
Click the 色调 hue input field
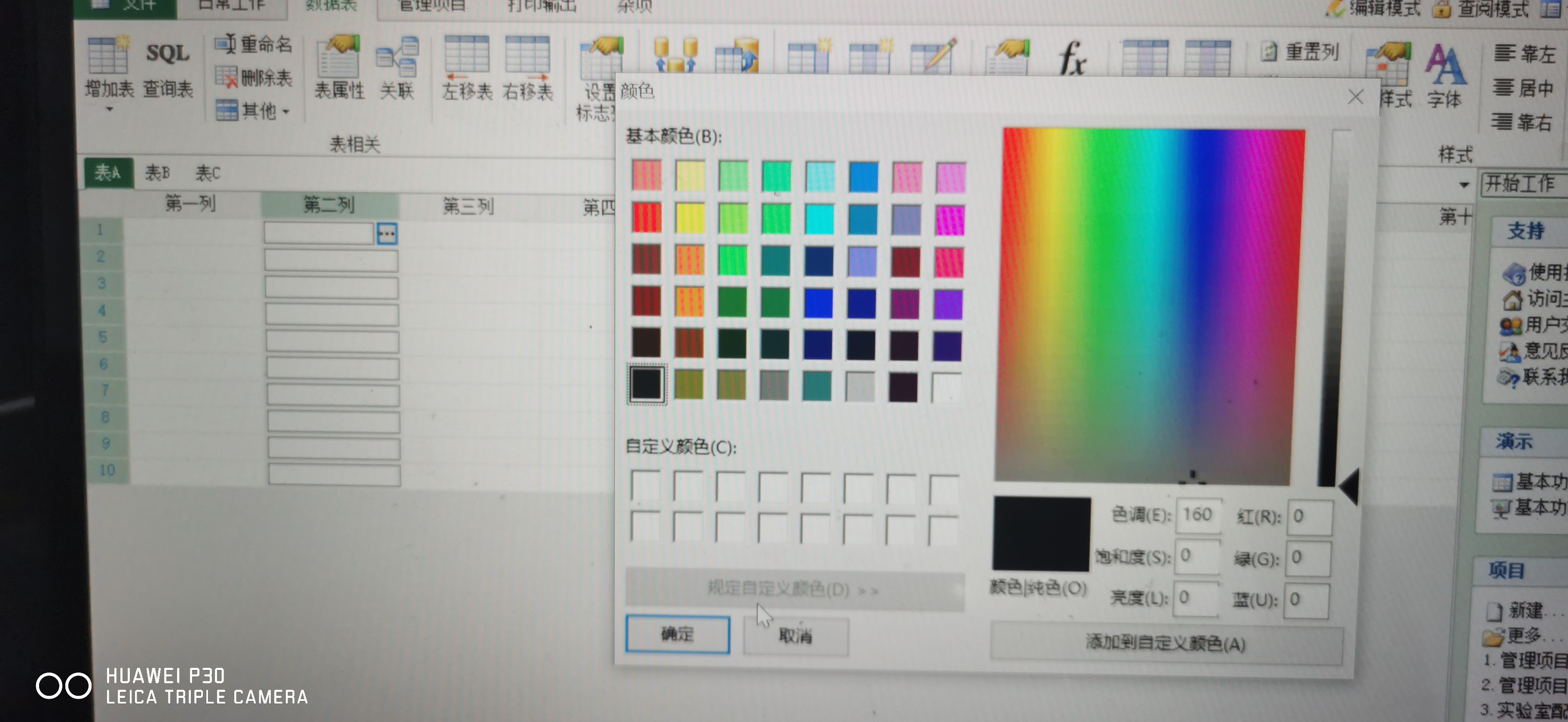[1198, 515]
